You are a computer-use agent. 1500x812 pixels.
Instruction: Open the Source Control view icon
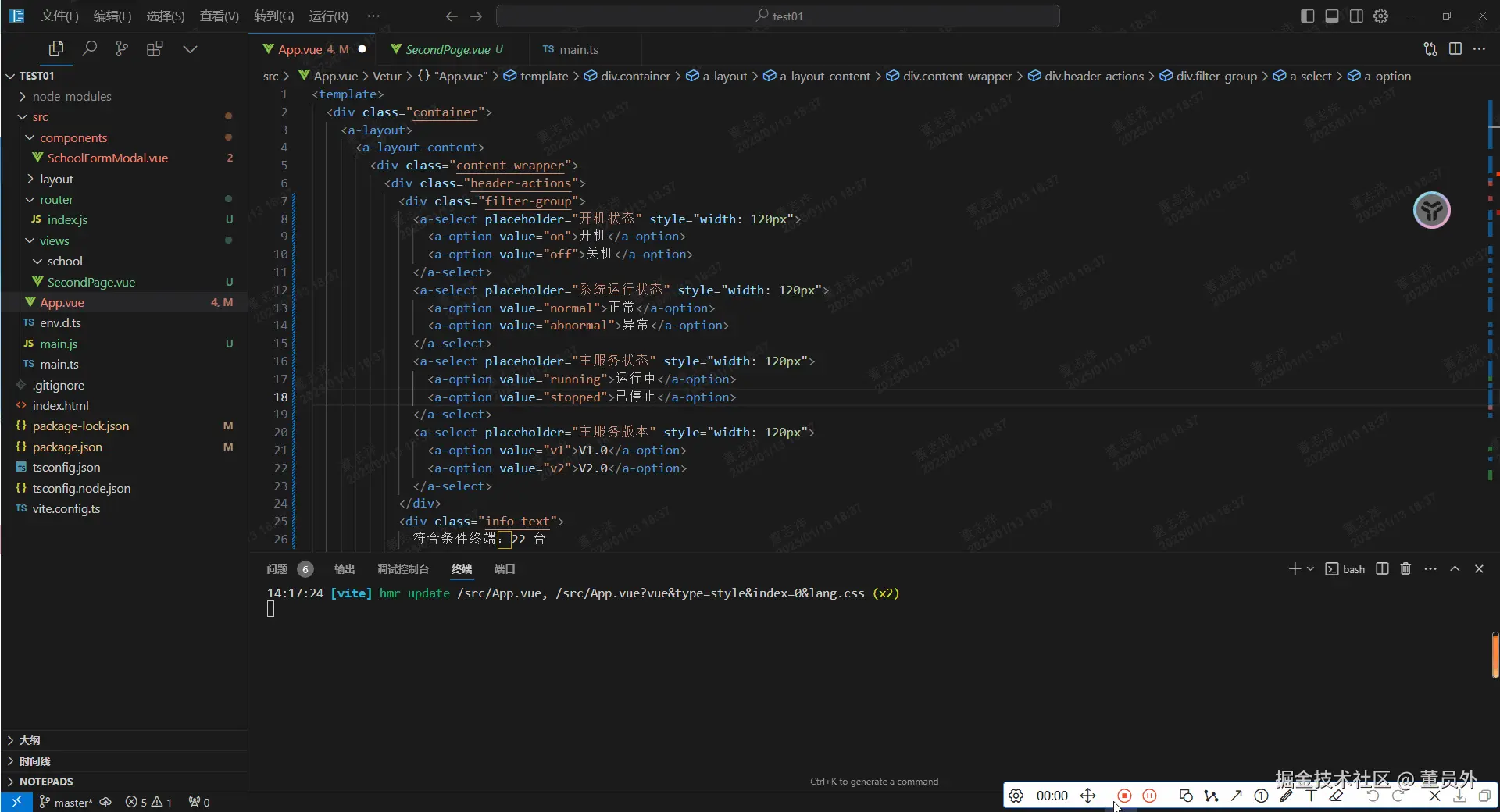(x=122, y=49)
